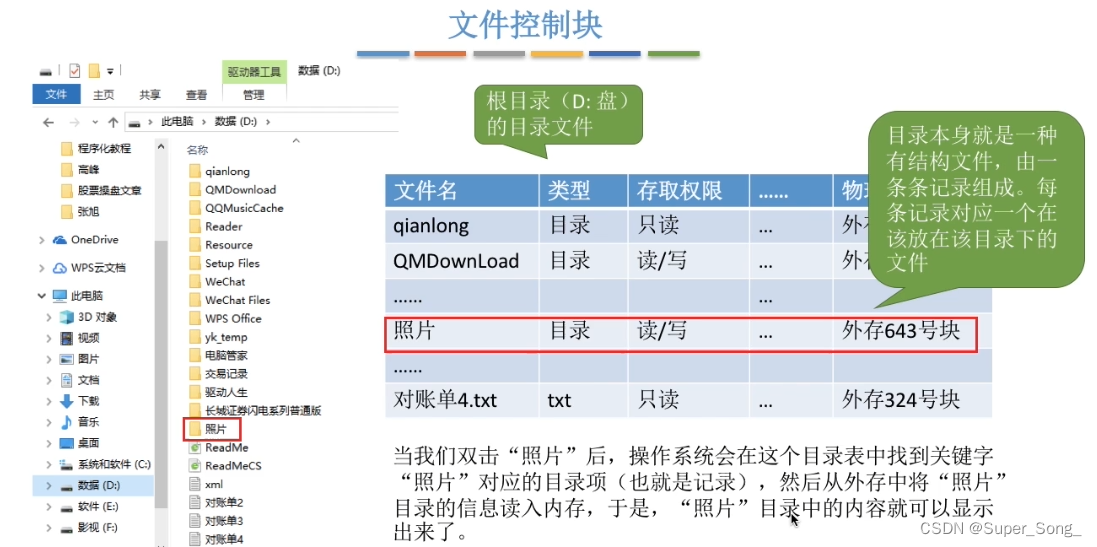The width and height of the screenshot is (1097, 547).
Task: Click 数据 (D:) in the address bar breadcrumb
Action: point(236,122)
